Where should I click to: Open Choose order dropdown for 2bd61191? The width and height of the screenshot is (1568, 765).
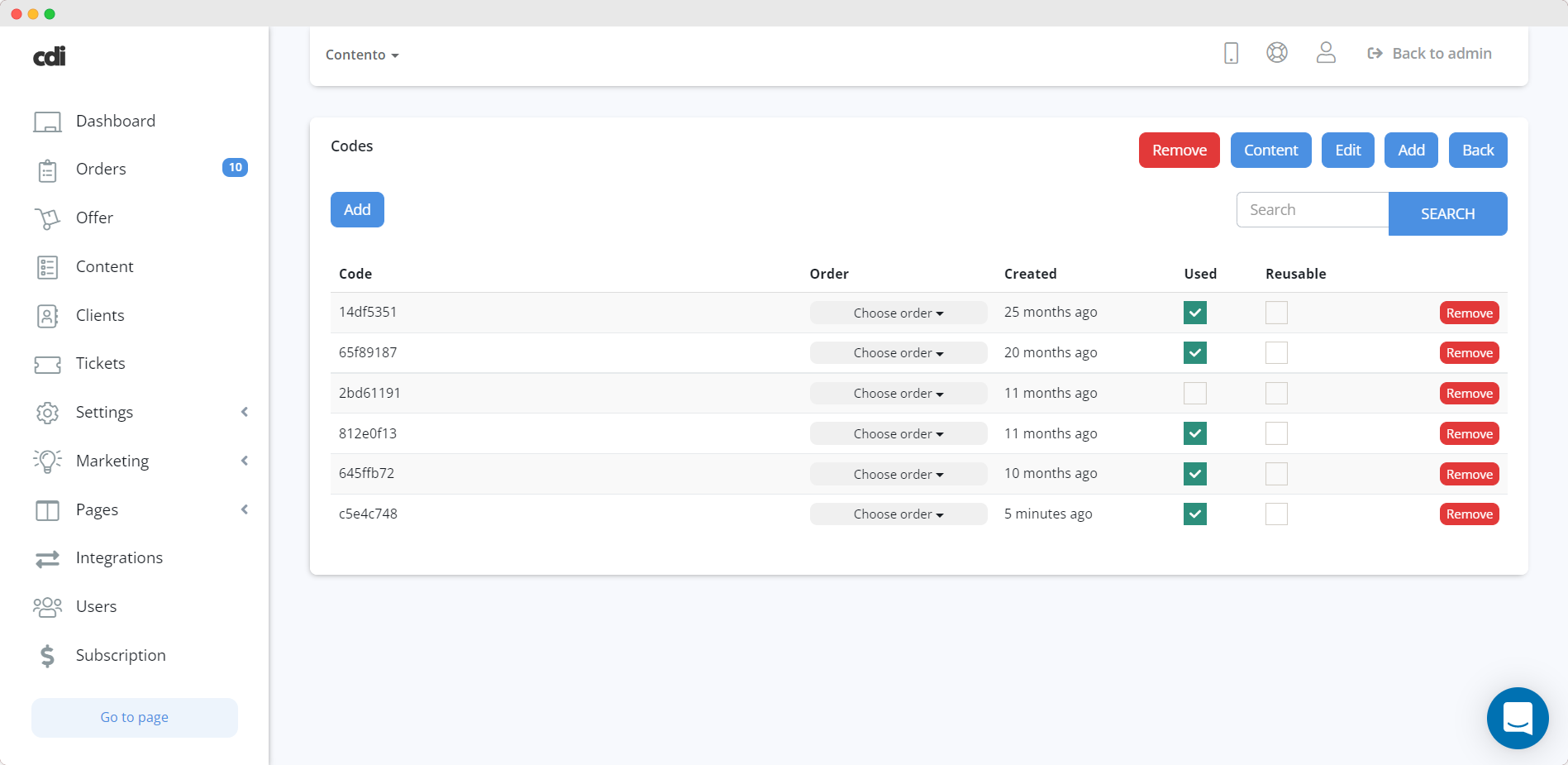tap(898, 393)
